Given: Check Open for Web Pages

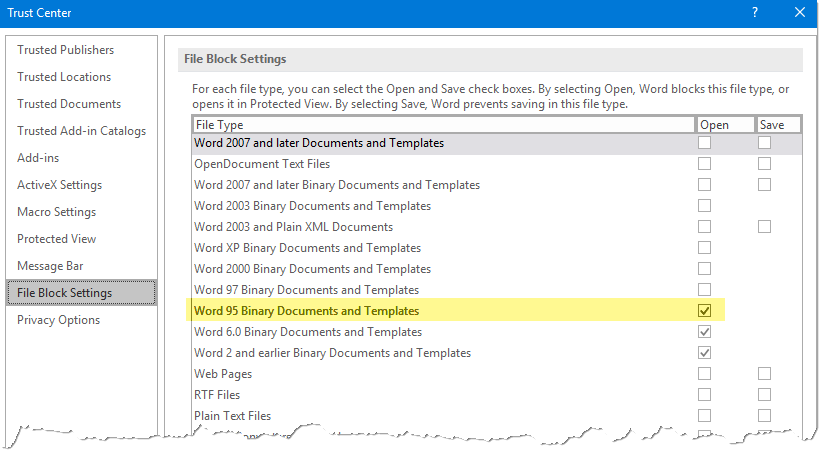Looking at the screenshot, I should 704,373.
